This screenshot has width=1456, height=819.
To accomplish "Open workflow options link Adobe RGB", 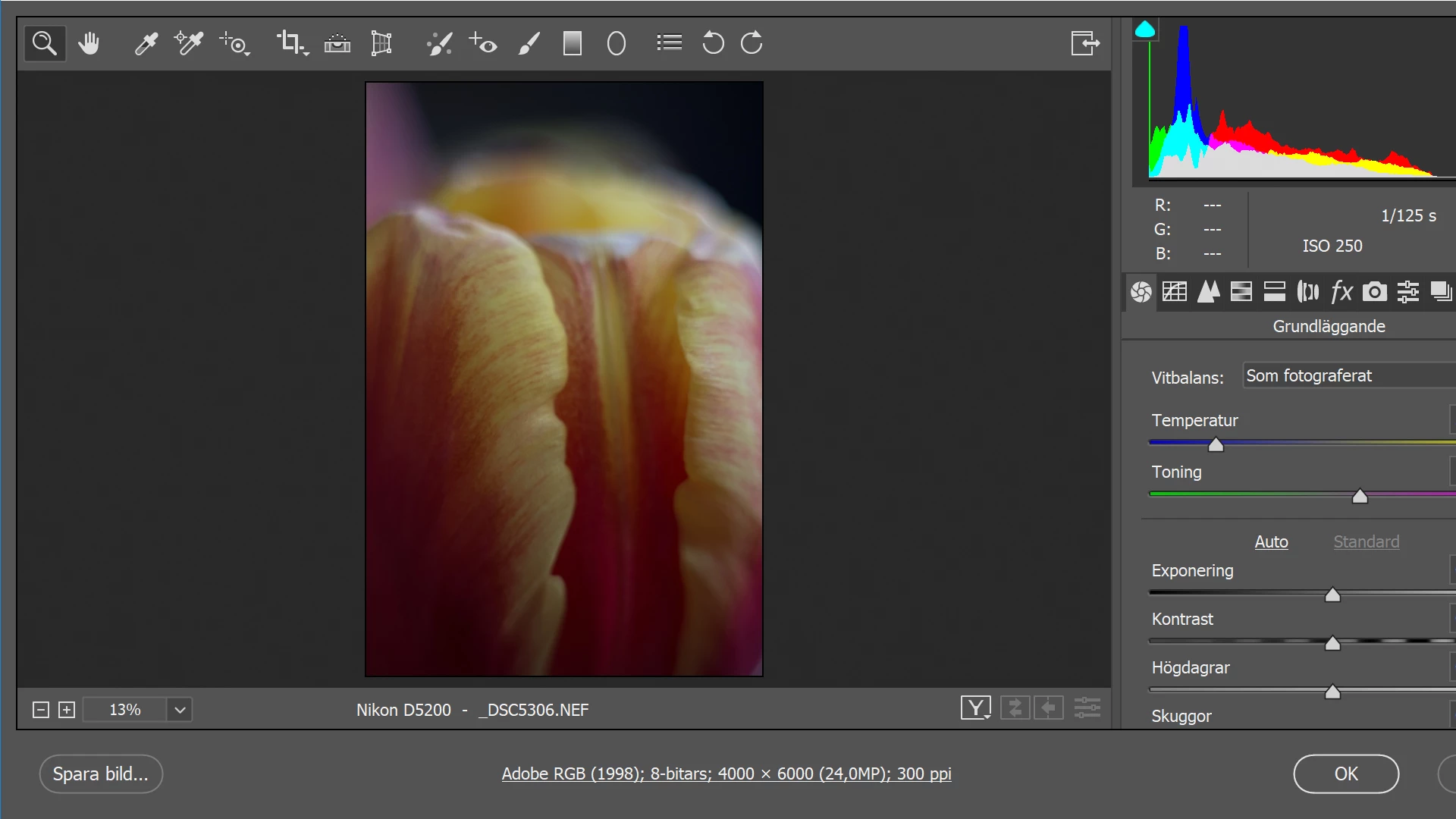I will (726, 773).
